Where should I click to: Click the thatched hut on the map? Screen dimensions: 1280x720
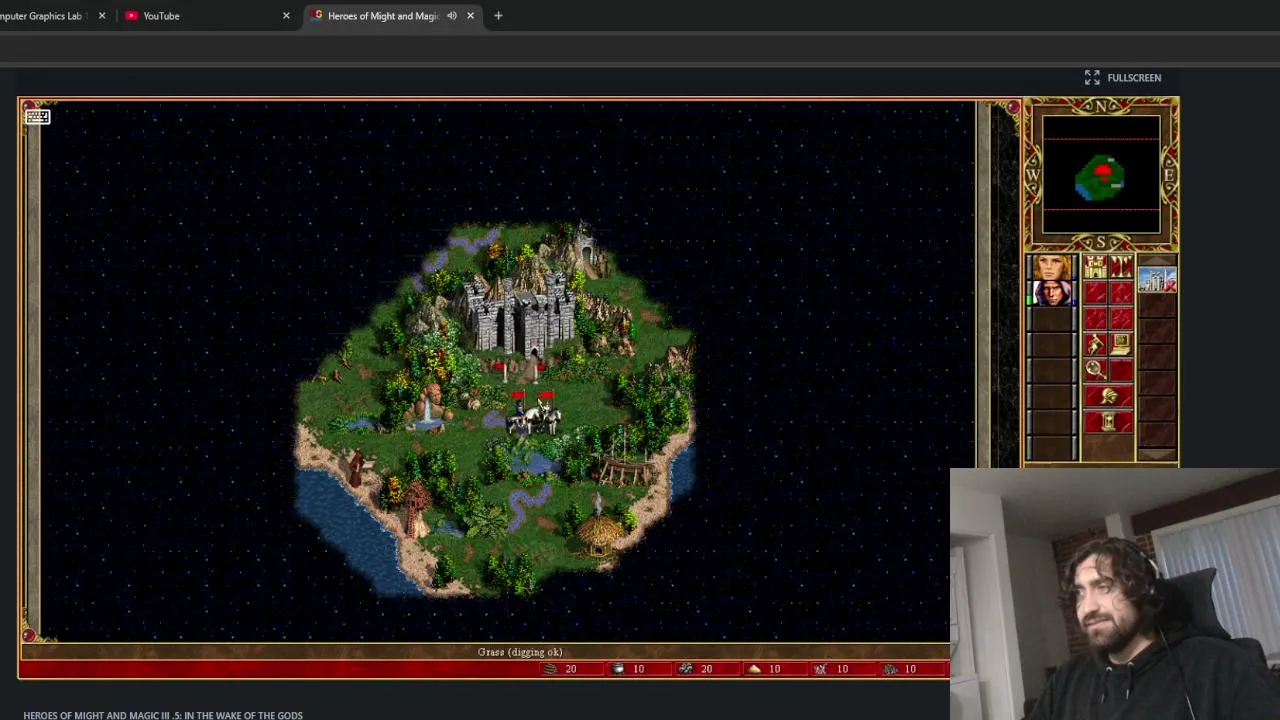[600, 536]
